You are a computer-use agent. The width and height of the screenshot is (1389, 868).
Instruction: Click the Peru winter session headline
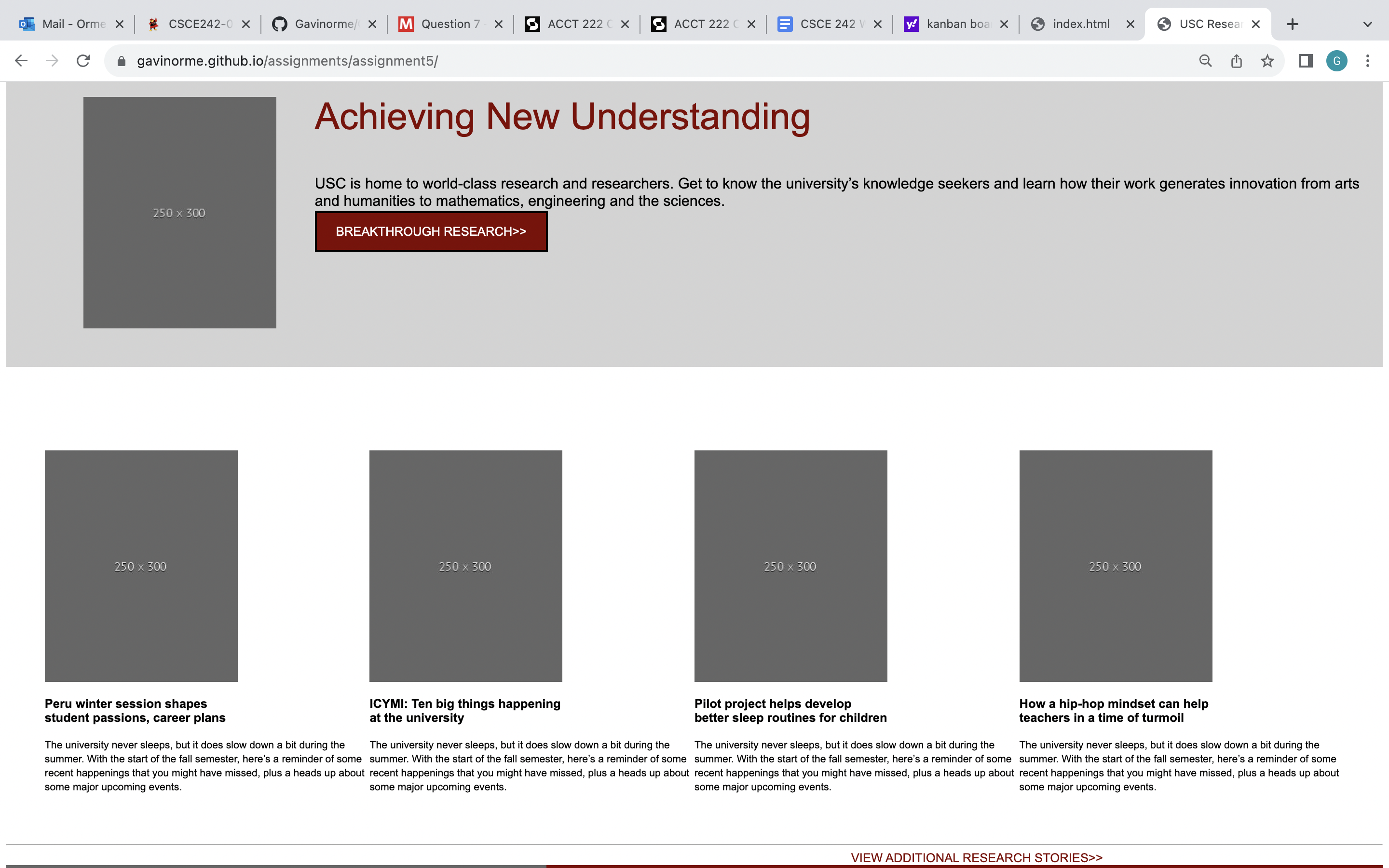pos(135,711)
